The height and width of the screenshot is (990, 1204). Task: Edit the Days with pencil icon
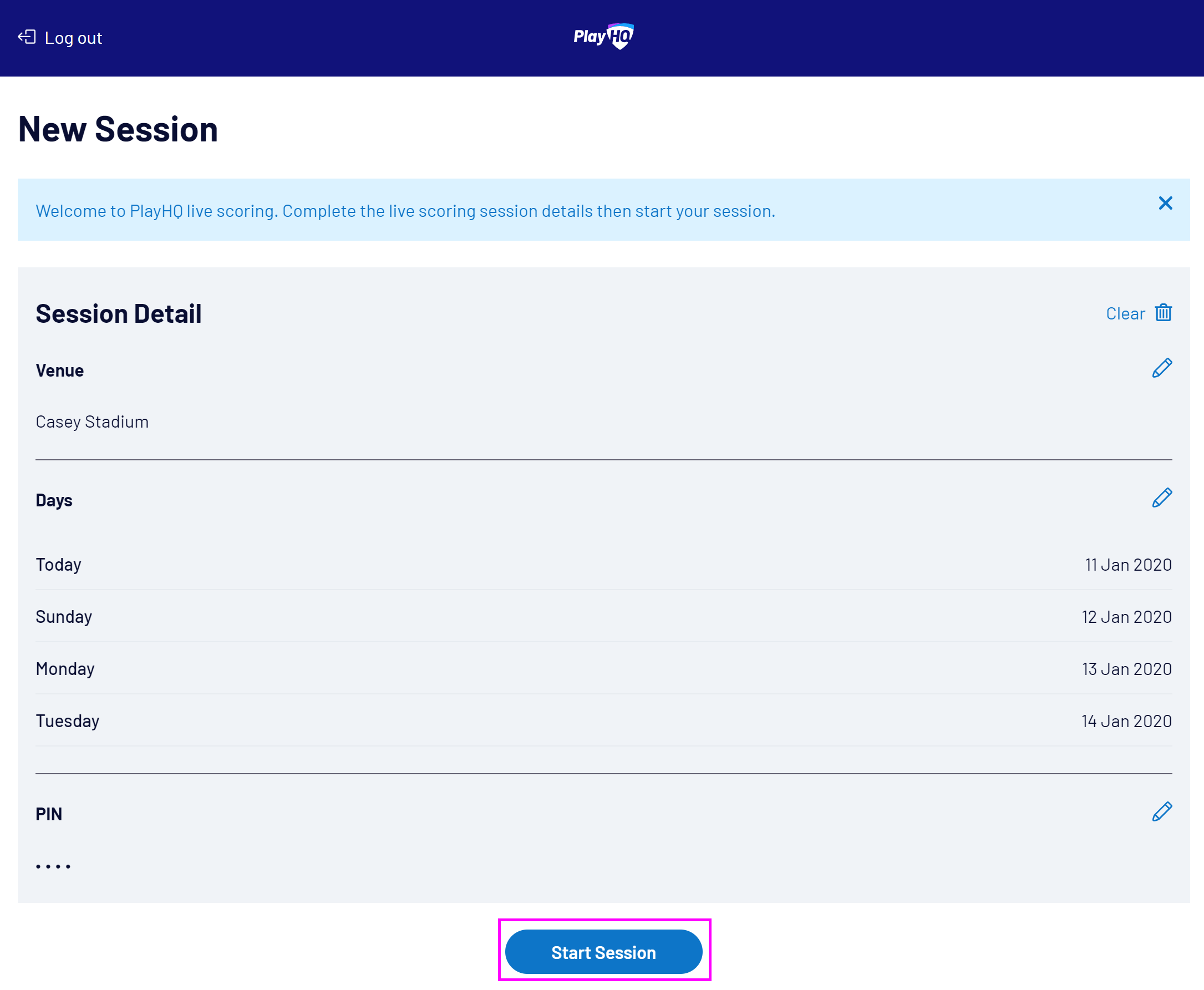pos(1162,499)
